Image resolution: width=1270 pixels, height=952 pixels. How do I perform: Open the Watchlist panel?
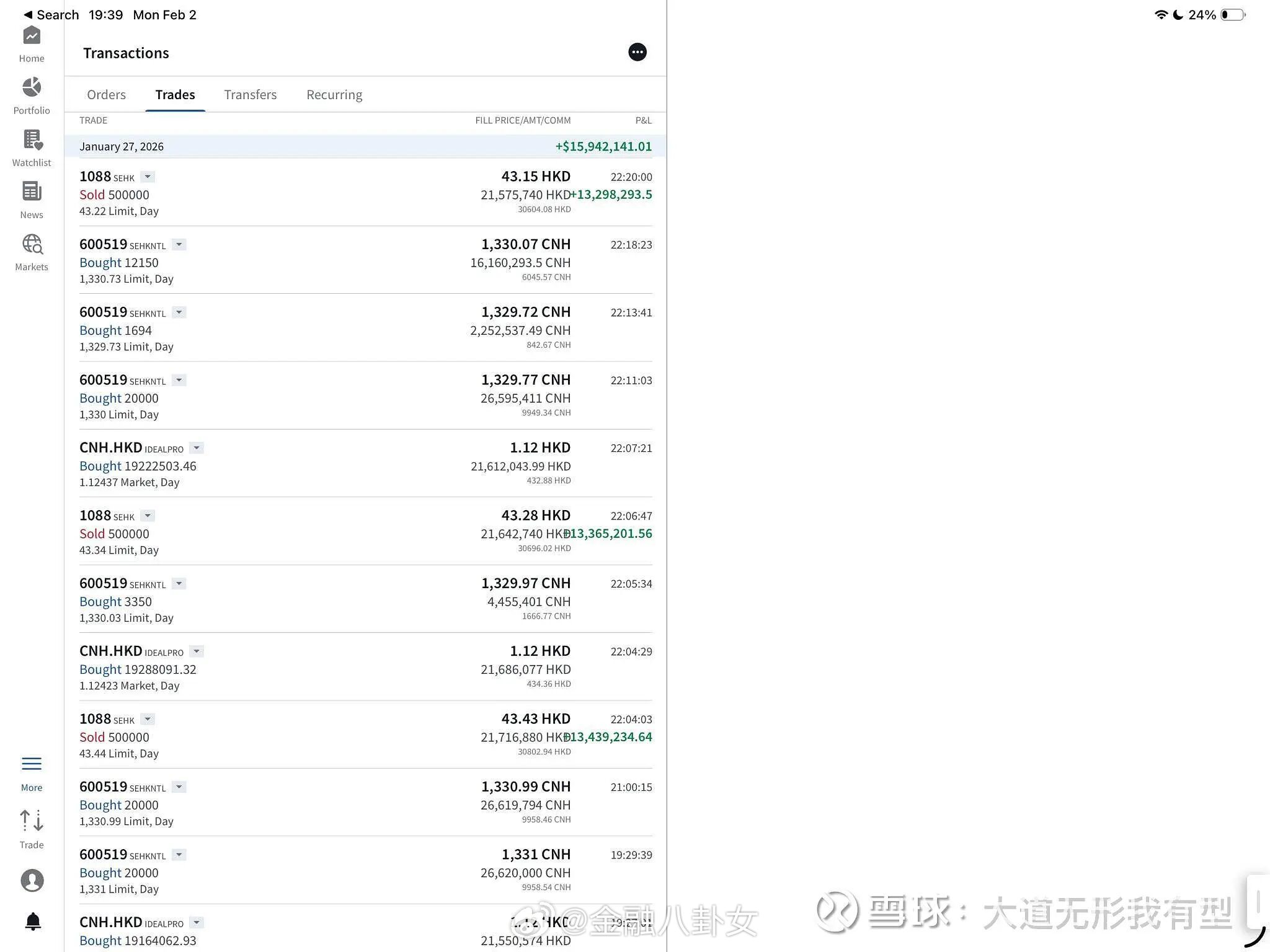pyautogui.click(x=31, y=146)
